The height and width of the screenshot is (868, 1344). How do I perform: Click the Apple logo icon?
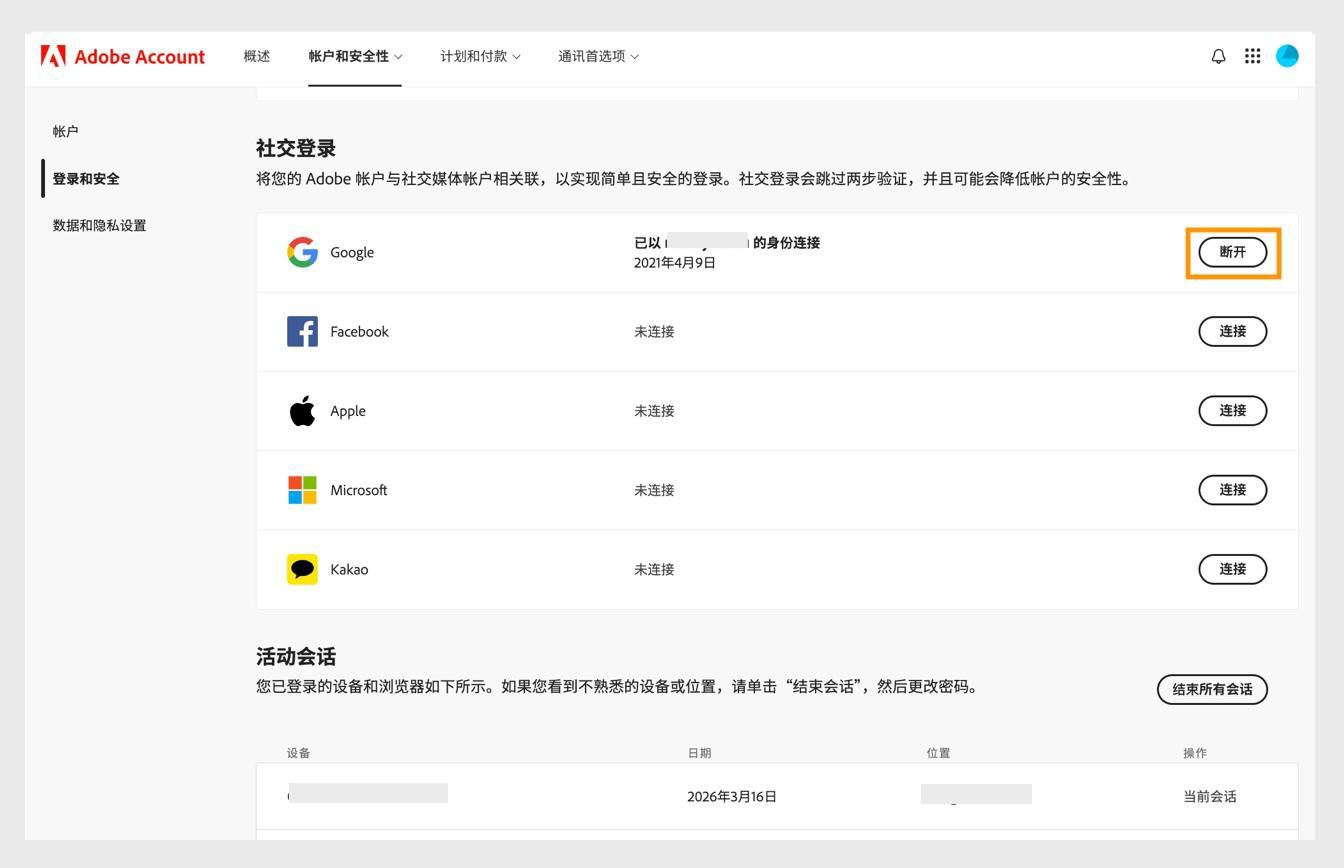click(x=301, y=410)
